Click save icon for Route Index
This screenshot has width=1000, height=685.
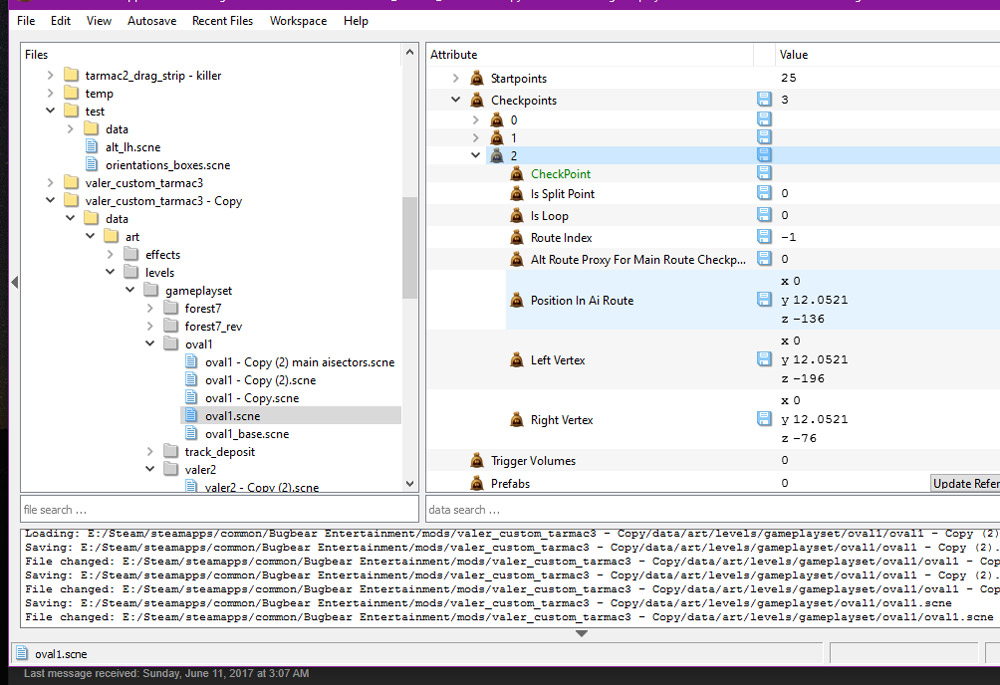[x=764, y=237]
